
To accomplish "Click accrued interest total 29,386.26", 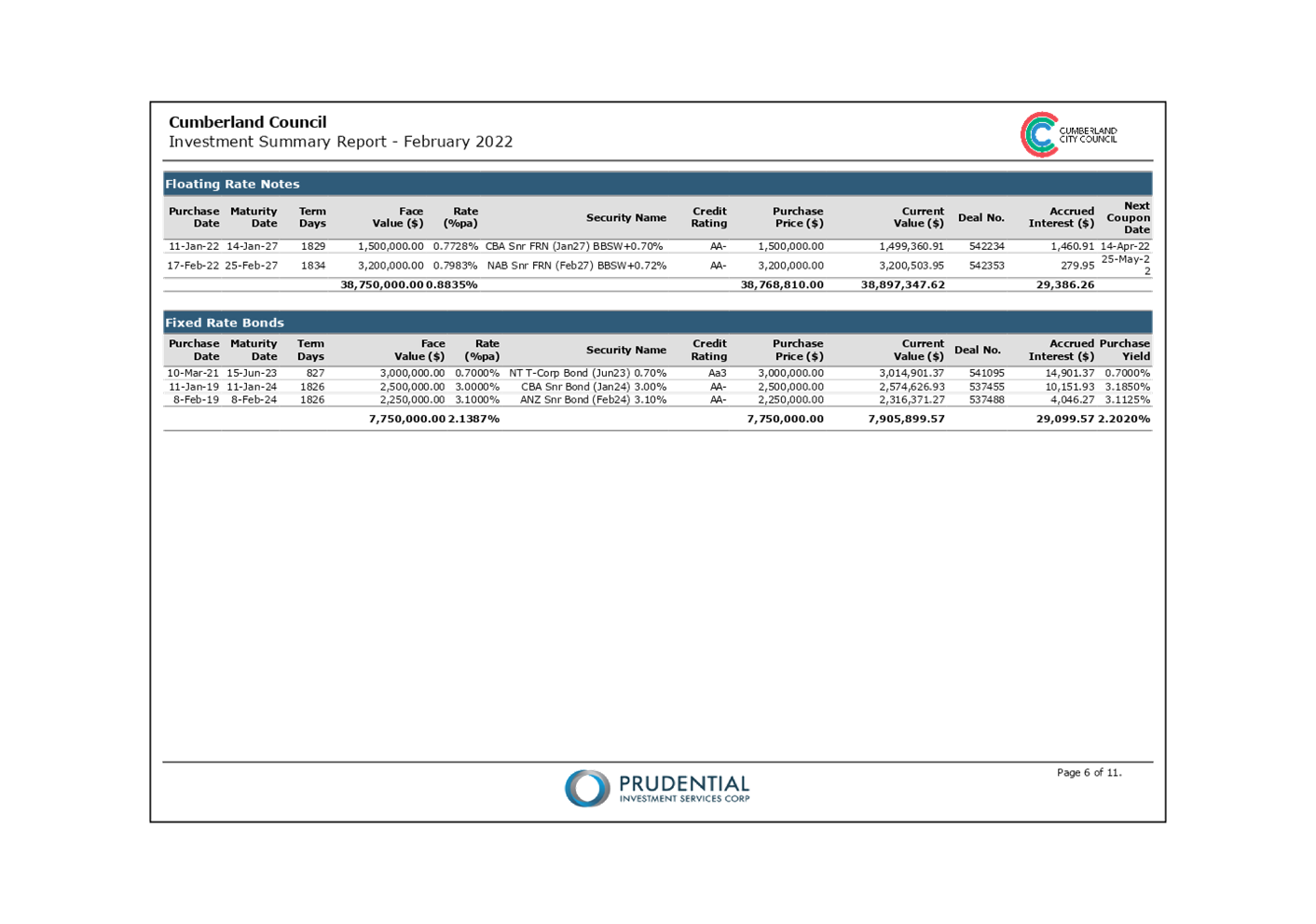I will coord(1065,284).
